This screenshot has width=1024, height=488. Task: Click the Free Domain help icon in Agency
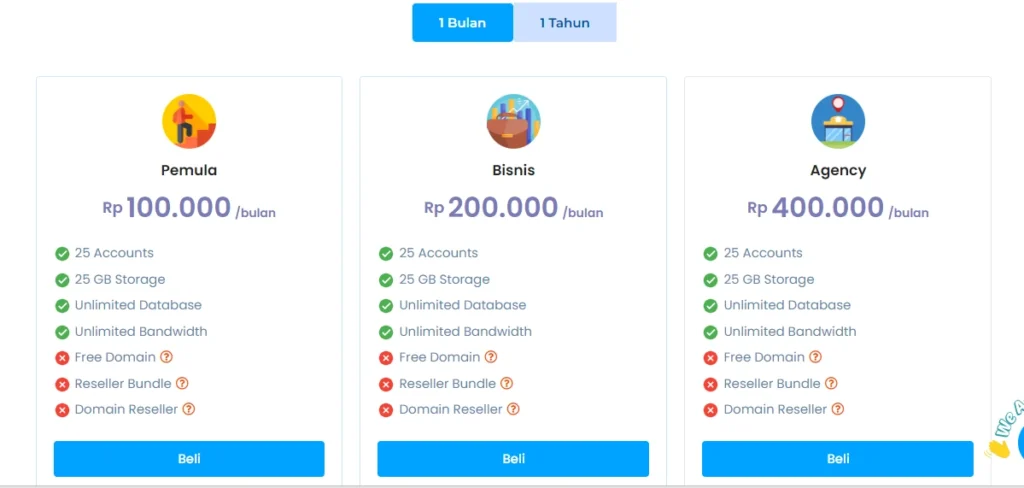pos(816,357)
